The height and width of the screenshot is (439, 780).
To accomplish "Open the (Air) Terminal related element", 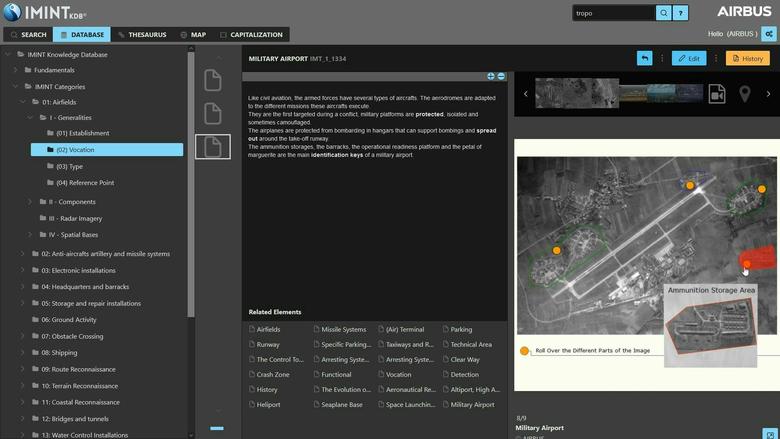I will point(401,329).
